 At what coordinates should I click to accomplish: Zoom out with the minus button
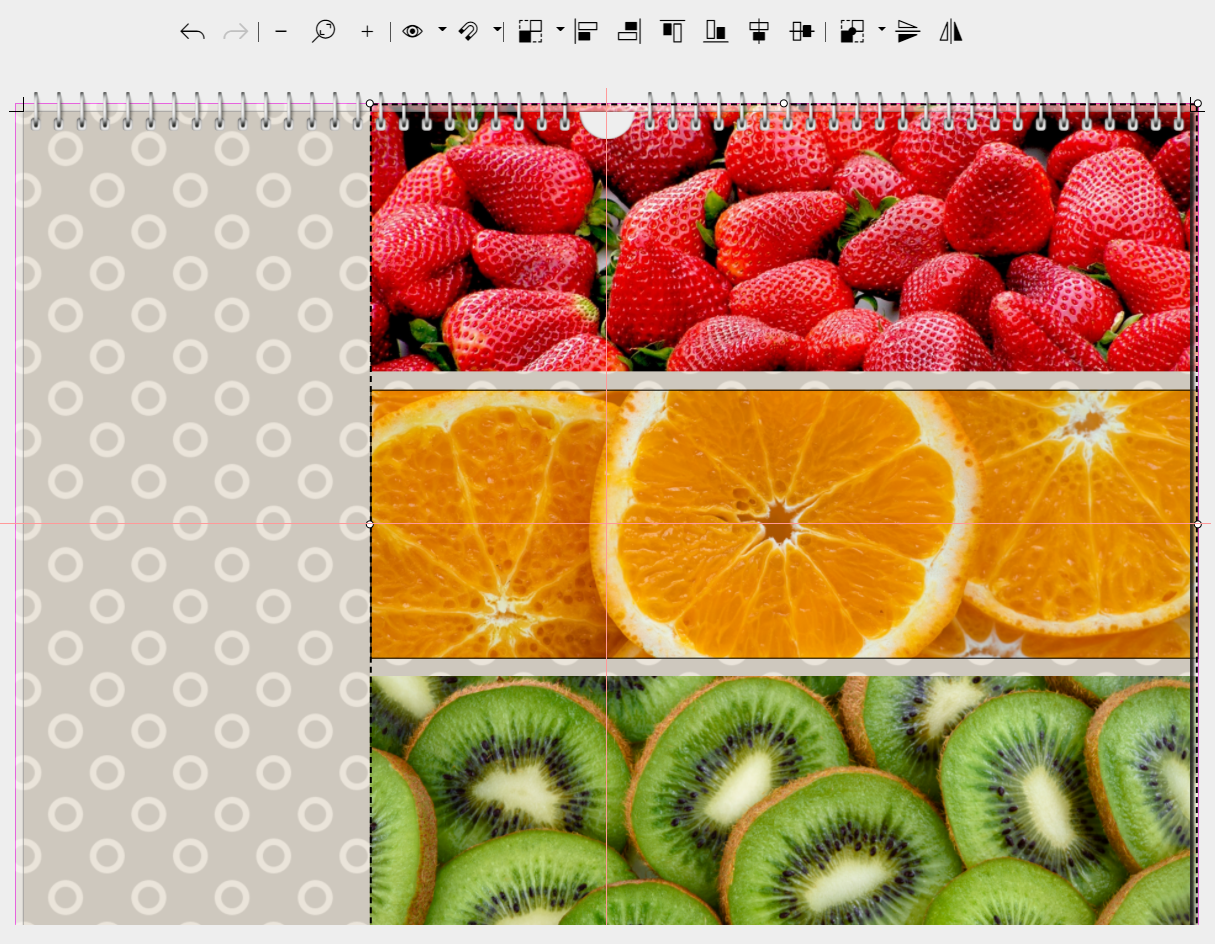pyautogui.click(x=281, y=32)
